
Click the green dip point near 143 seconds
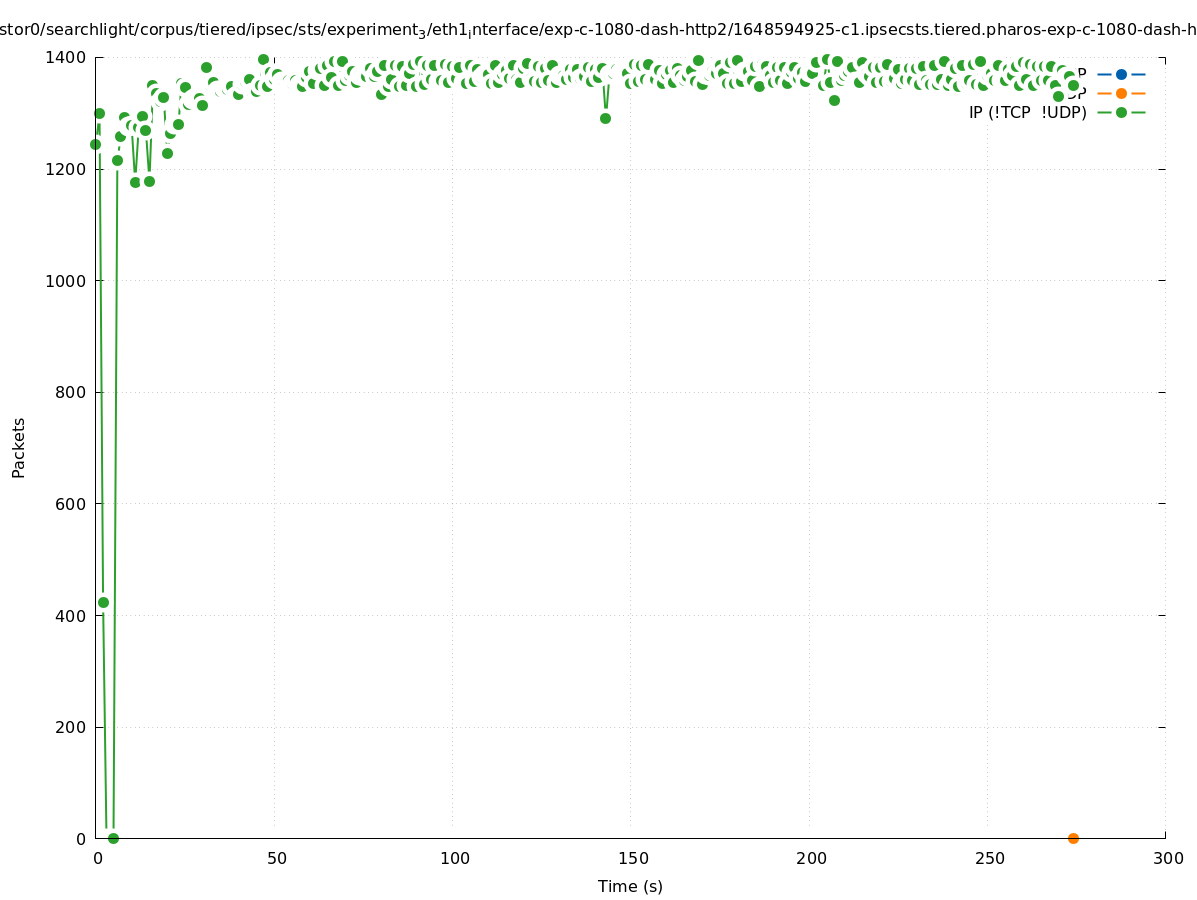(x=605, y=118)
